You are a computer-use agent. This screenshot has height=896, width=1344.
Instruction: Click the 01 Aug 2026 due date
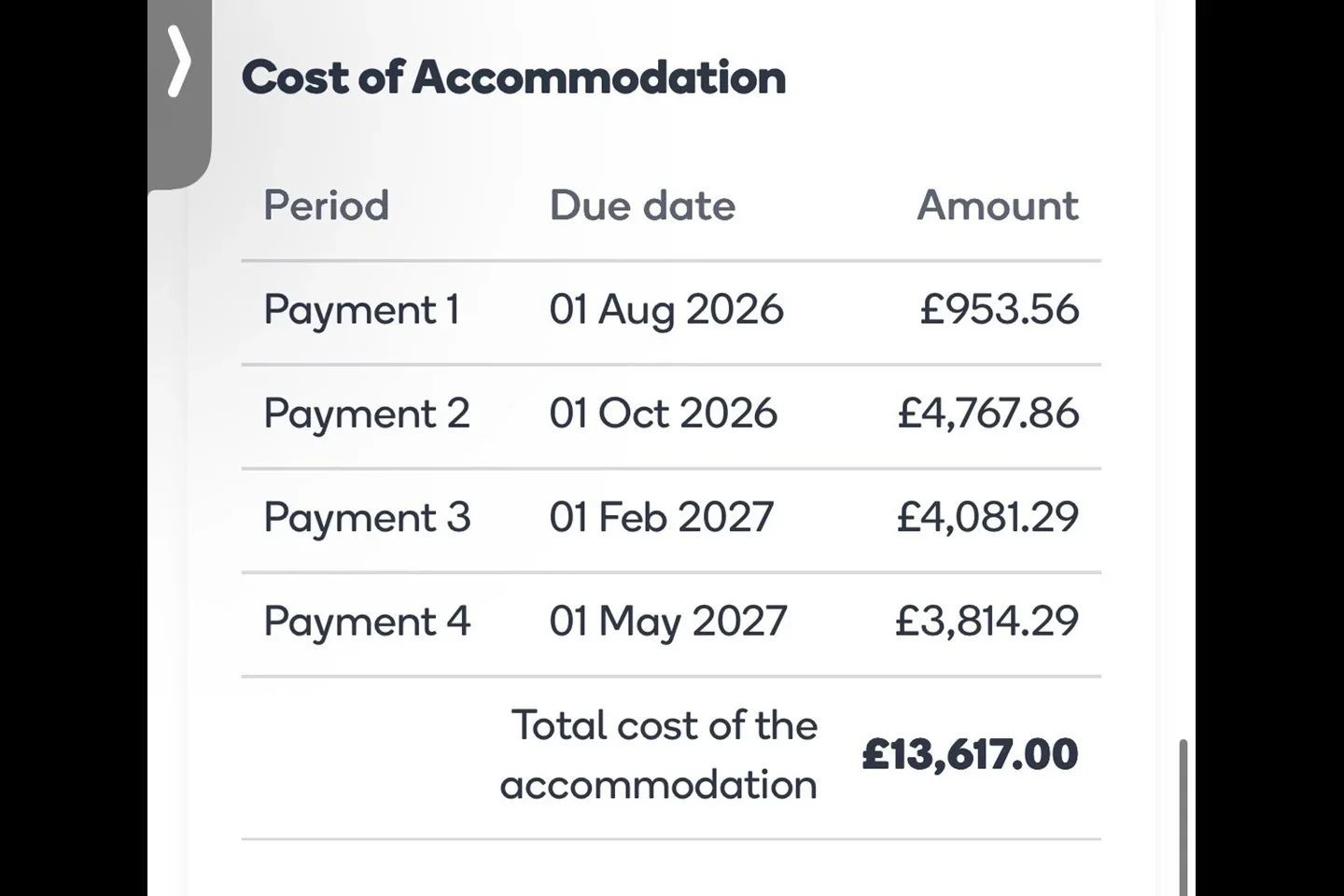(x=666, y=311)
